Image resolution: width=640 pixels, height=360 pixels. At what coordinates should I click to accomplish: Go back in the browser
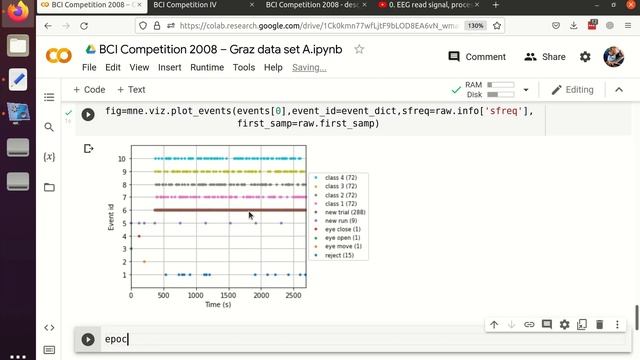tap(48, 26)
